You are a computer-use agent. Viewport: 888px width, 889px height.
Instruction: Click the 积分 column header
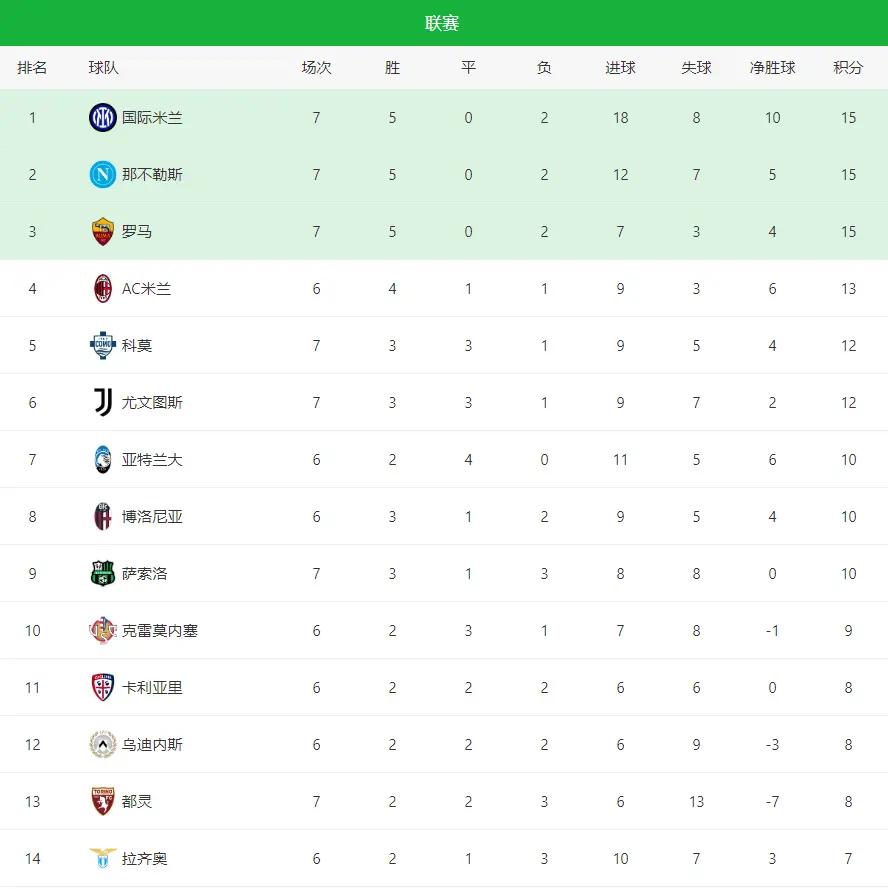click(848, 68)
